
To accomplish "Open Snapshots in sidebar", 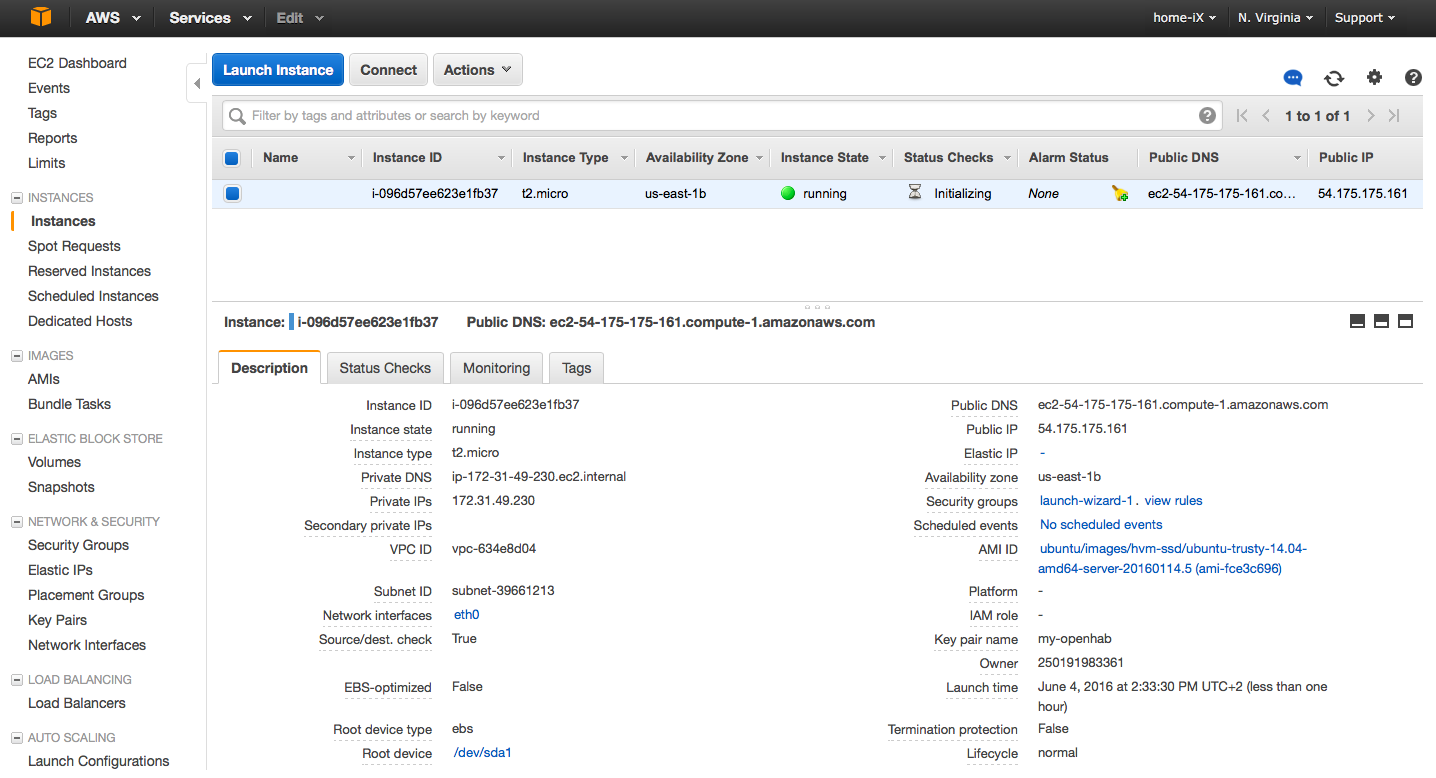I will [61, 487].
